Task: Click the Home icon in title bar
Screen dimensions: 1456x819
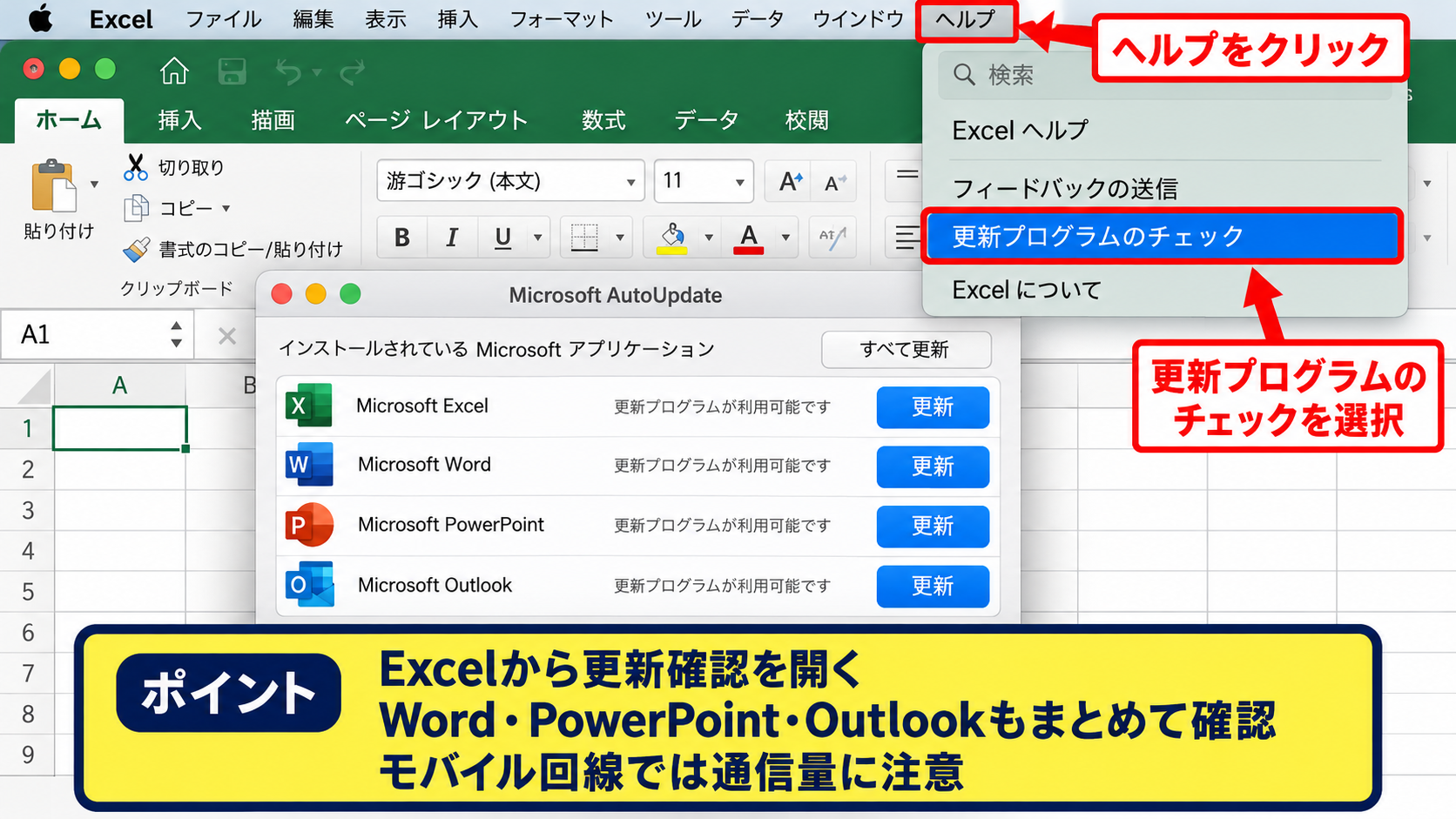Action: coord(174,70)
